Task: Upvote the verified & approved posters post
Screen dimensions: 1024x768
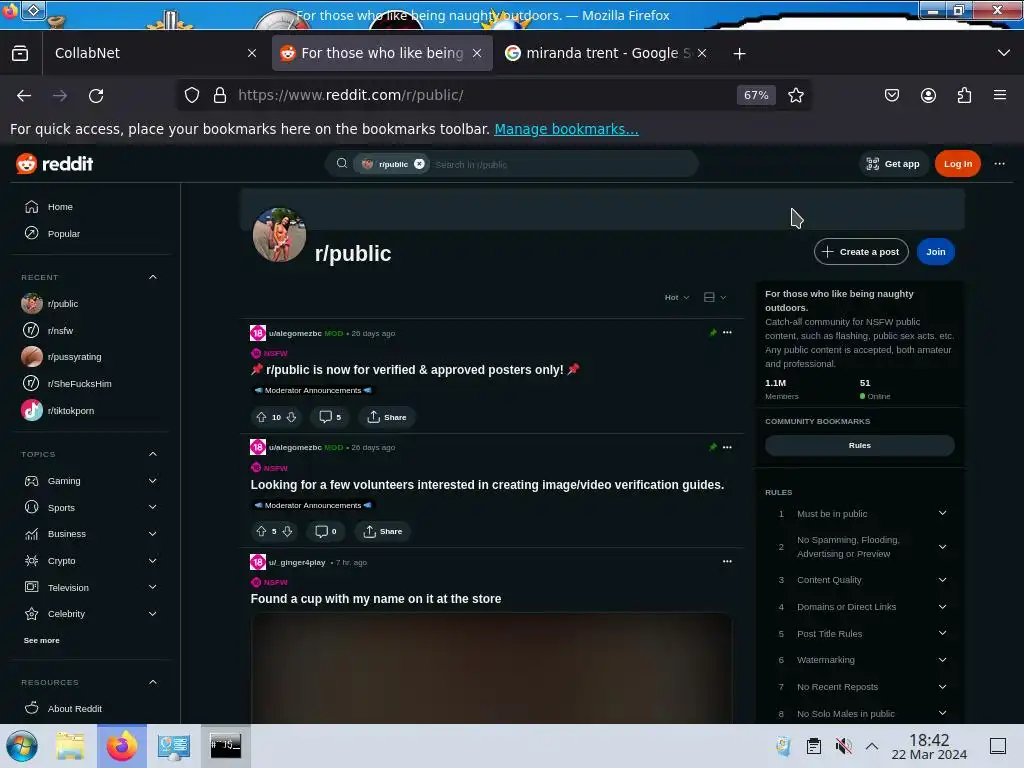Action: [261, 417]
